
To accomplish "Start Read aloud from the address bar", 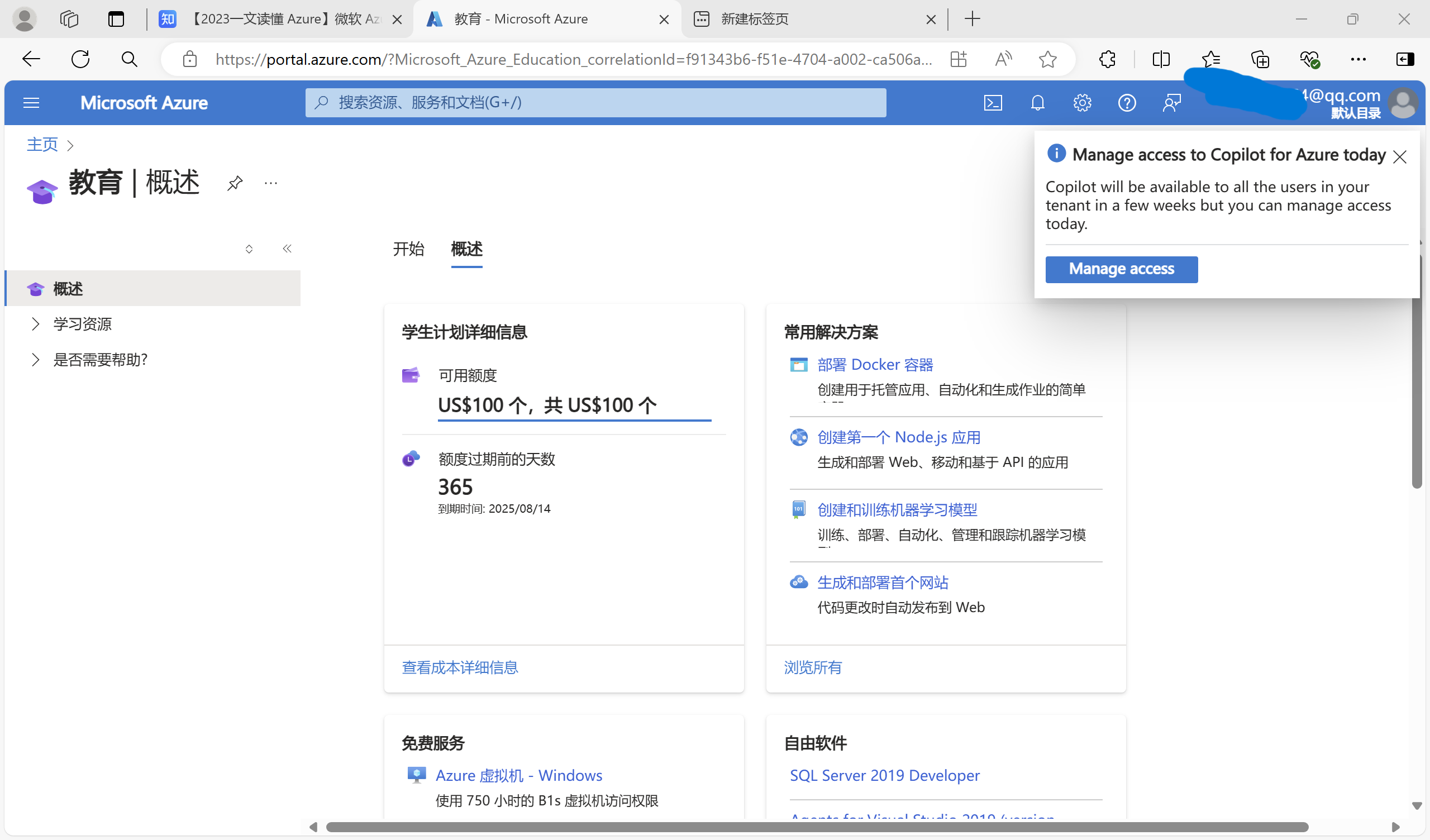I will (1003, 59).
